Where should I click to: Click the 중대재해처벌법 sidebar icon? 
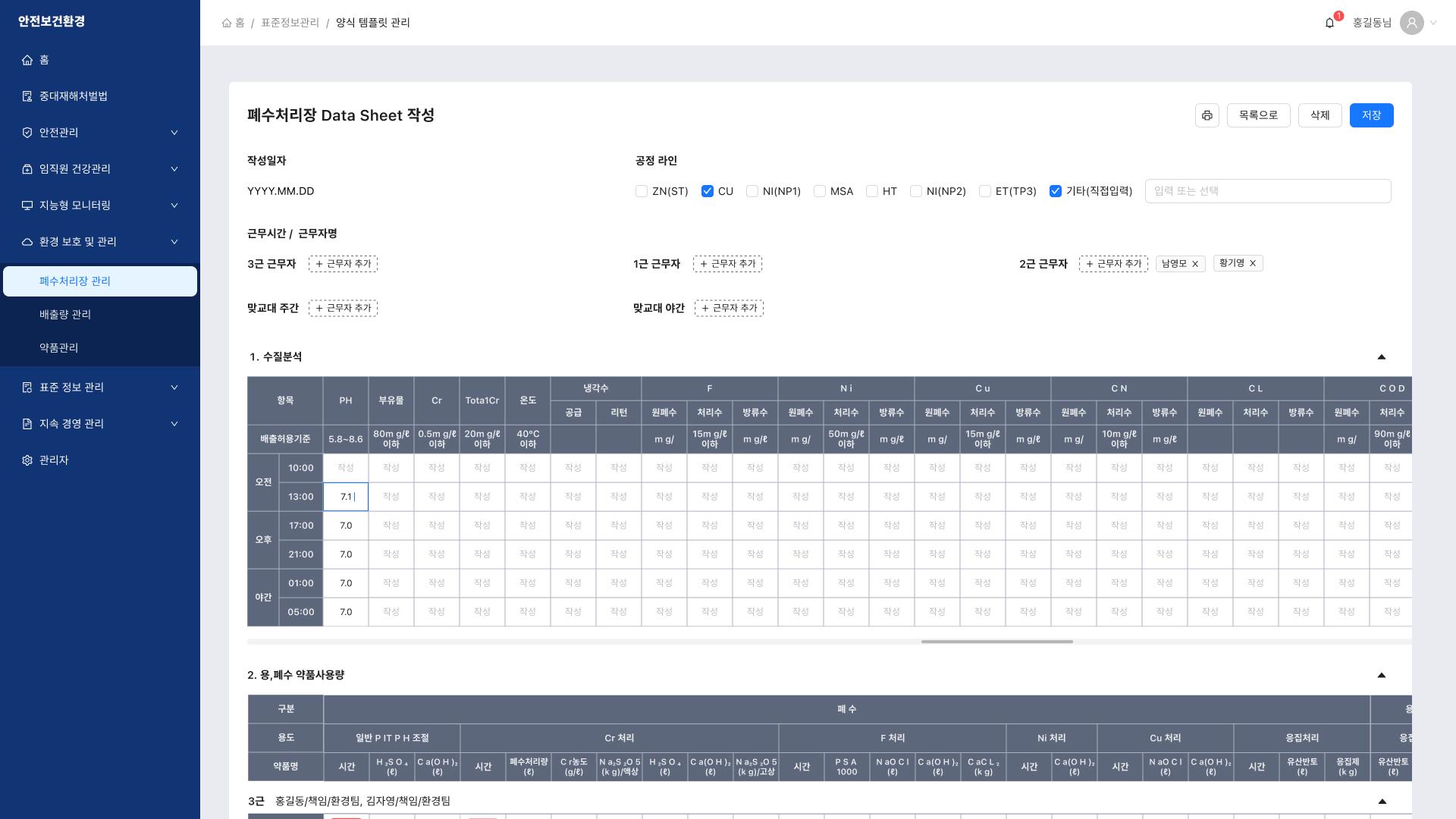(x=27, y=96)
